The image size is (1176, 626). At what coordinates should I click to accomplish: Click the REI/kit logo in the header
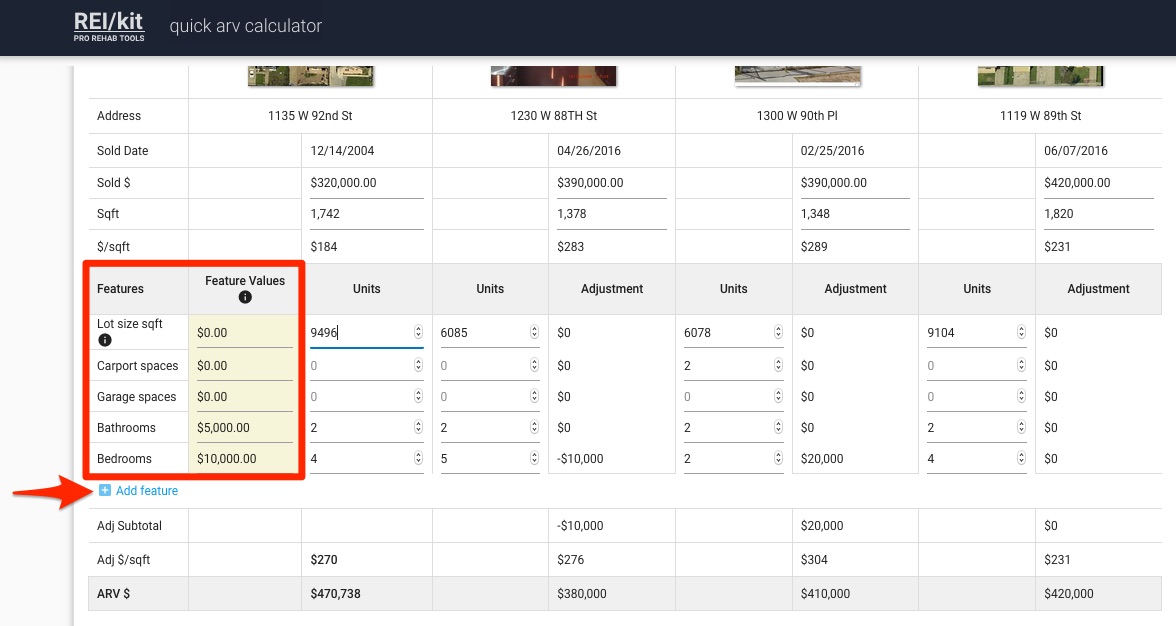point(108,25)
